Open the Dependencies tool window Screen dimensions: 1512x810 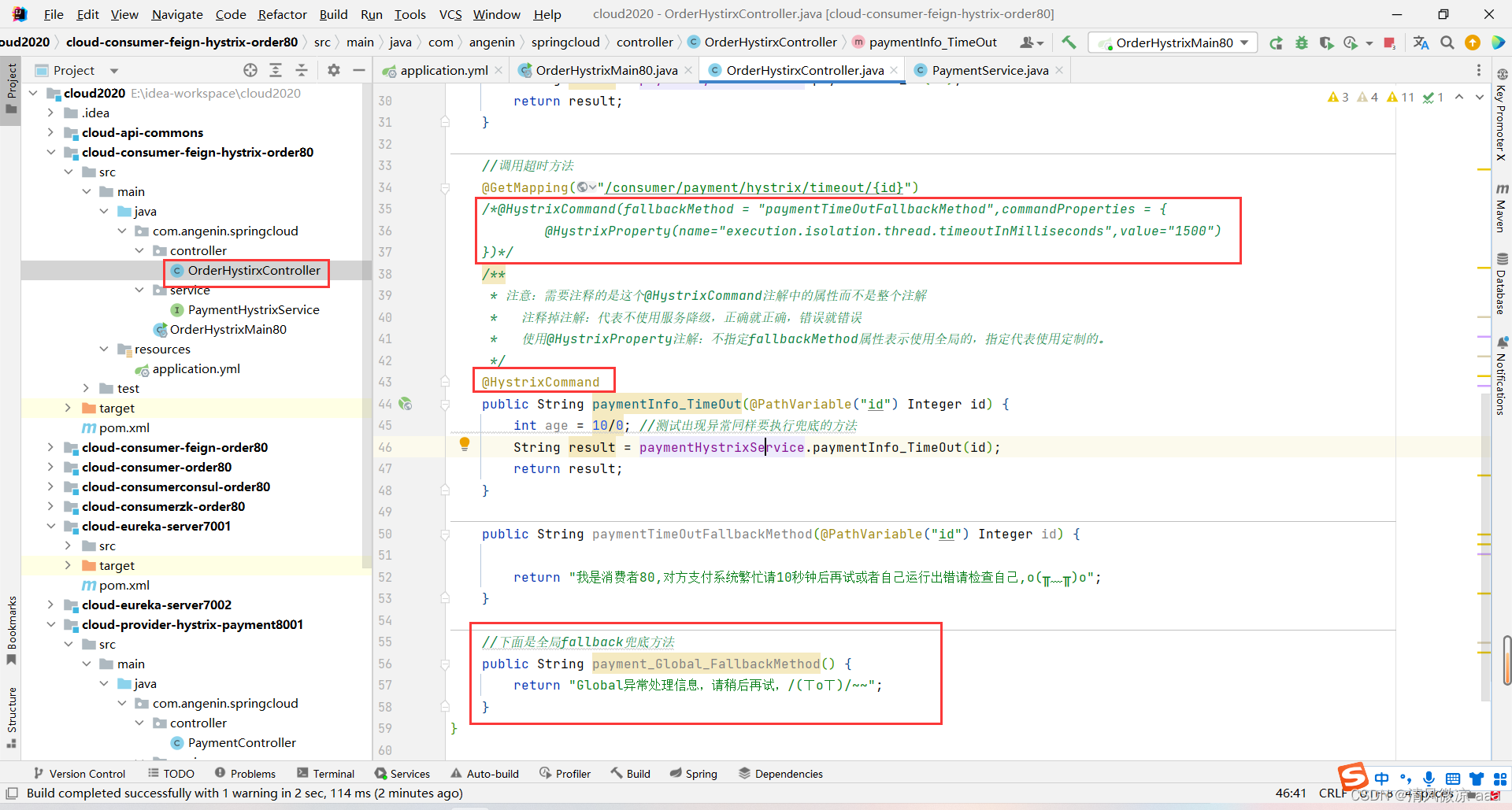coord(780,774)
